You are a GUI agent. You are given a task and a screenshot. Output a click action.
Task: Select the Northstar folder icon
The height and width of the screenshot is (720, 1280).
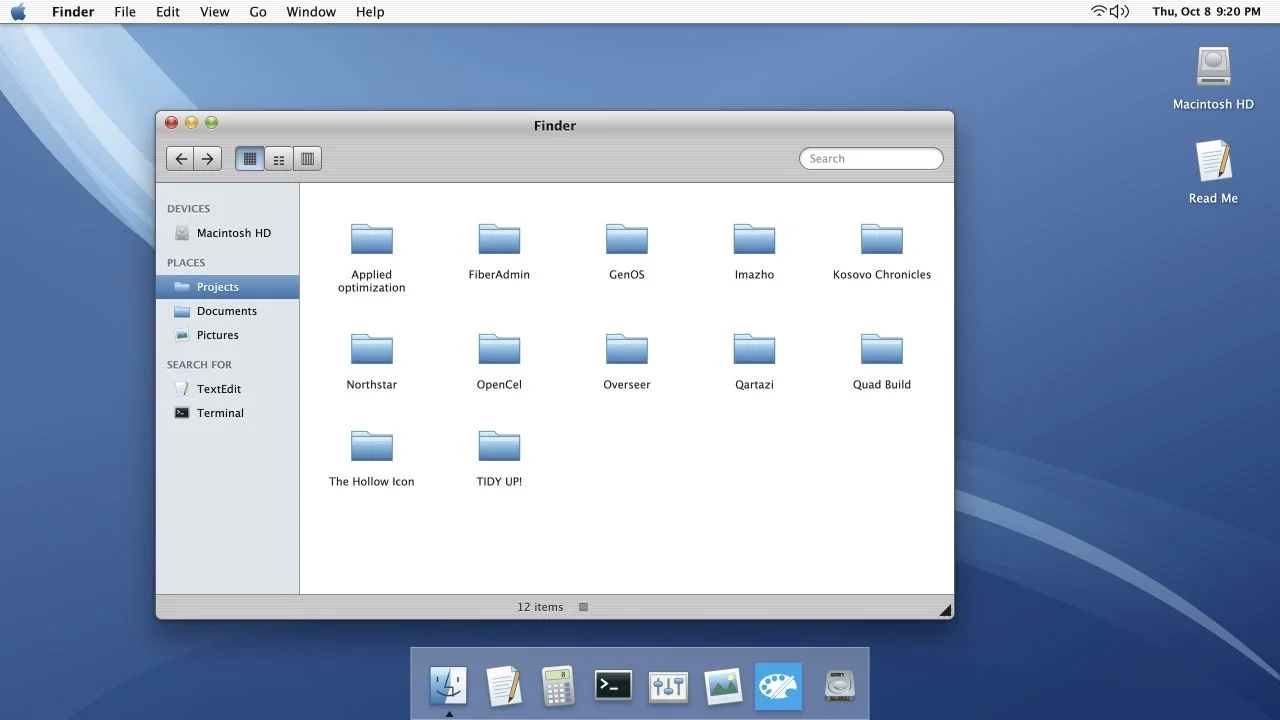coord(372,349)
